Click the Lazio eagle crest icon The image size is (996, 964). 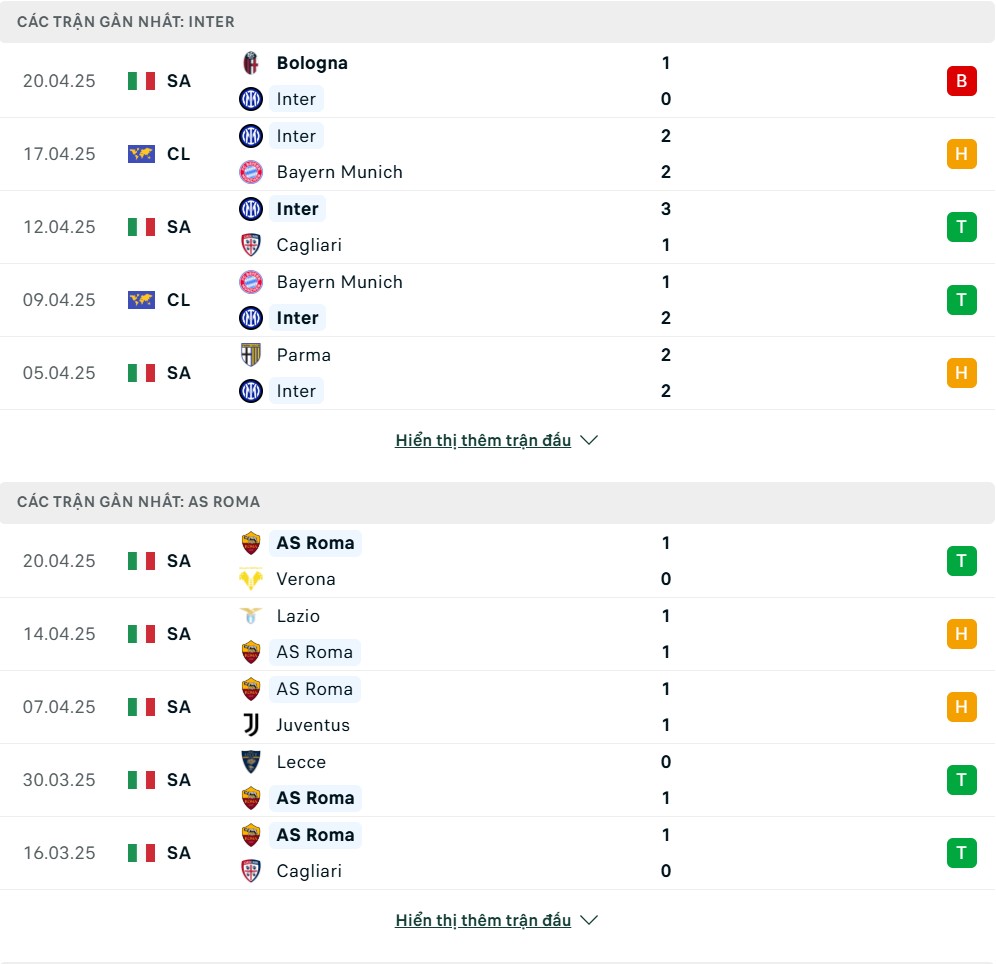coord(251,615)
